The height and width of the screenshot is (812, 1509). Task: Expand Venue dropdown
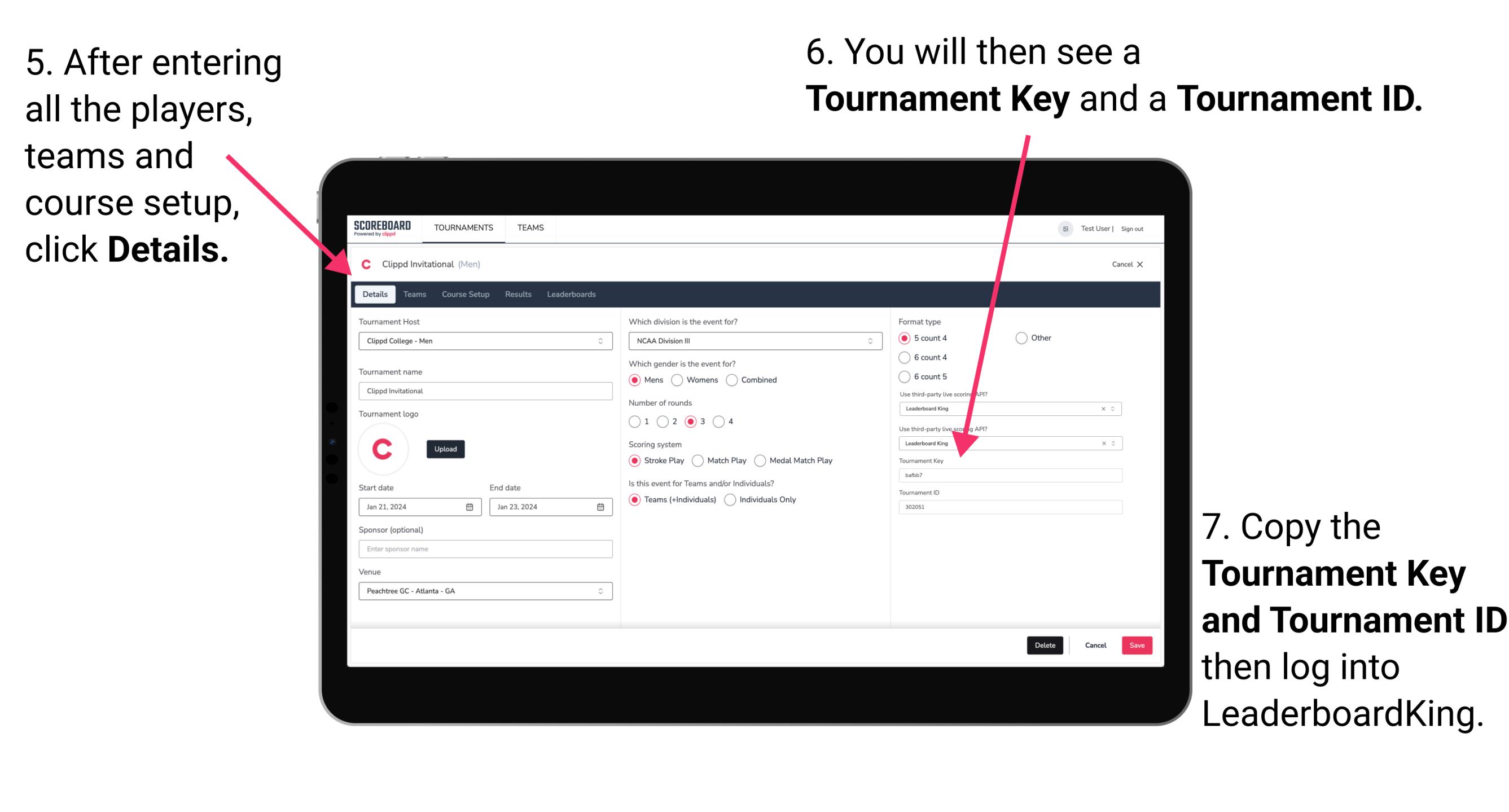click(x=600, y=591)
